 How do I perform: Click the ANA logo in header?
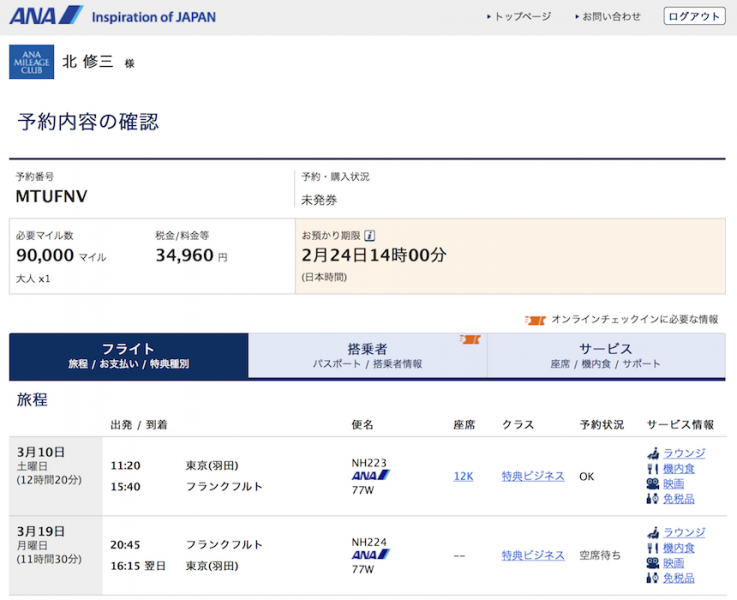pos(46,16)
